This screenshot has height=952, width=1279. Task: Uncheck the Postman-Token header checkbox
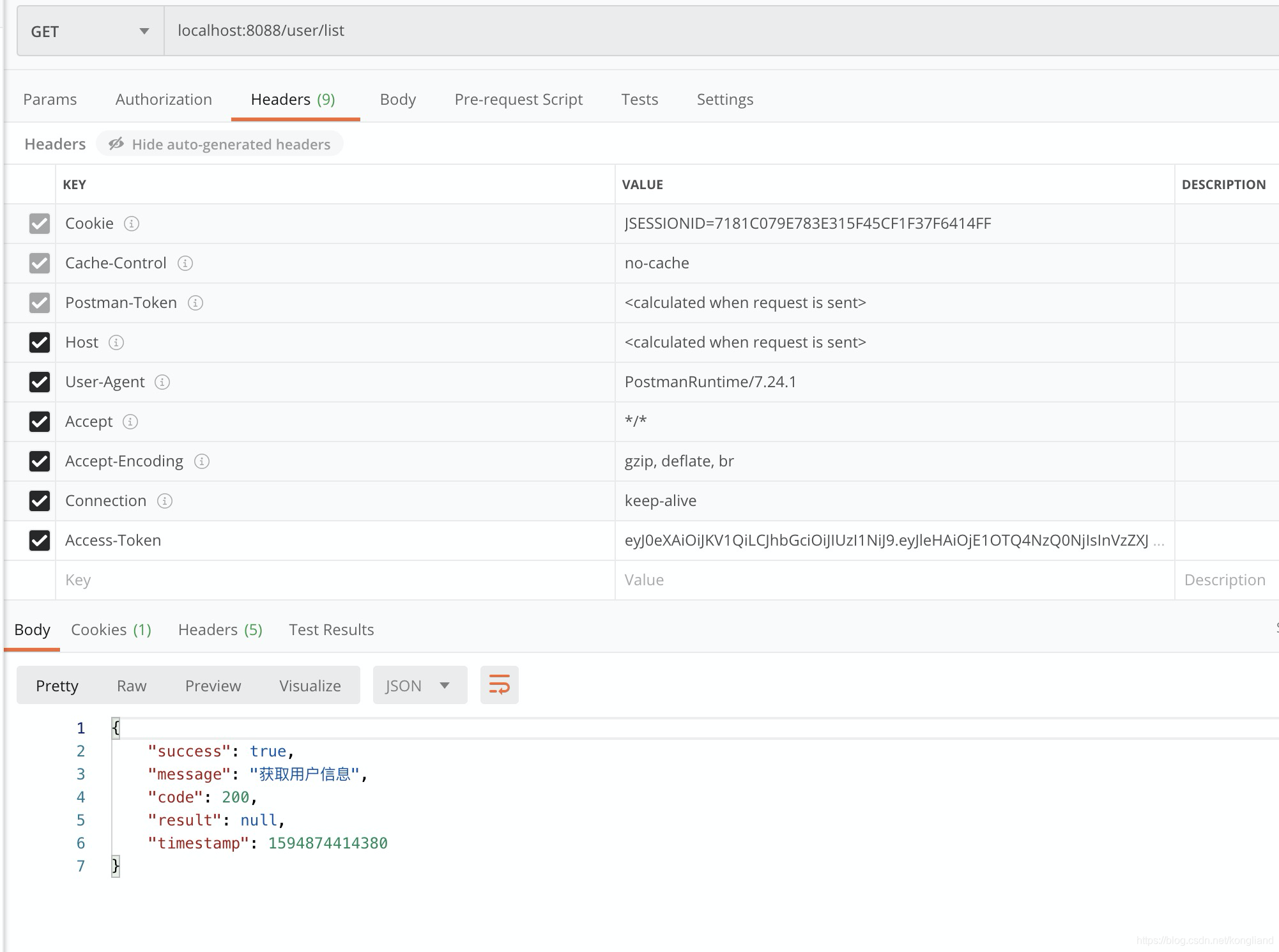pos(40,303)
